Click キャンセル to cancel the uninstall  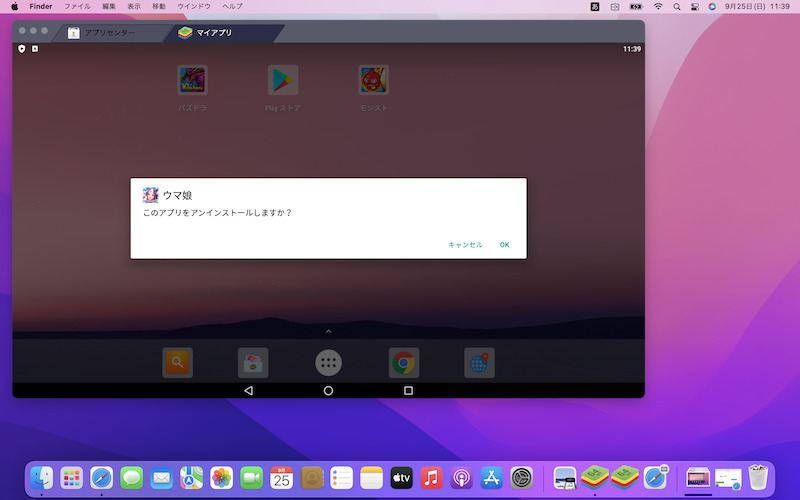point(465,244)
